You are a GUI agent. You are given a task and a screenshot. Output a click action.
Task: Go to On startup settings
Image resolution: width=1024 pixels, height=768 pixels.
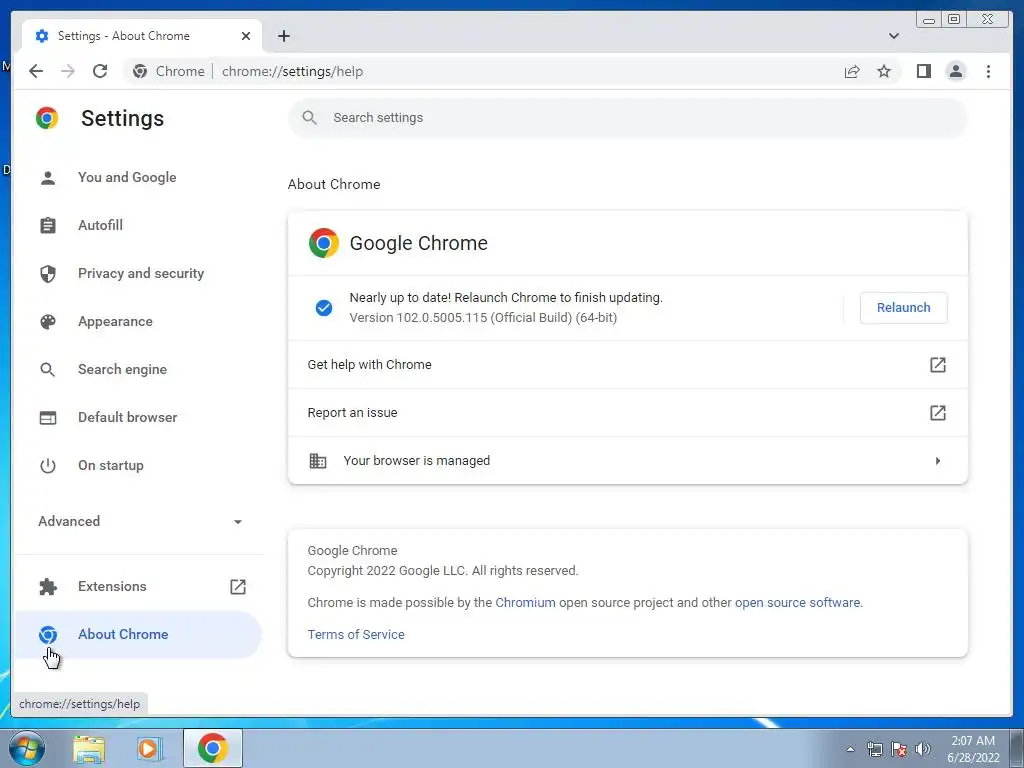pyautogui.click(x=138, y=466)
